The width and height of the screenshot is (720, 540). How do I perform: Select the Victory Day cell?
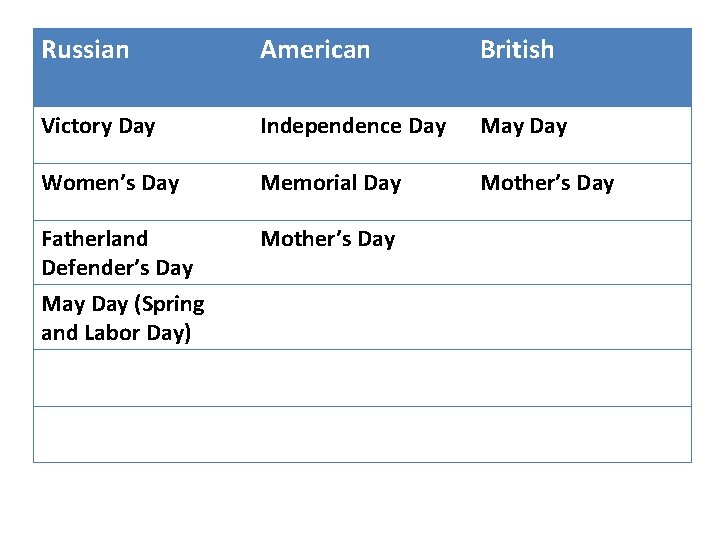98,126
